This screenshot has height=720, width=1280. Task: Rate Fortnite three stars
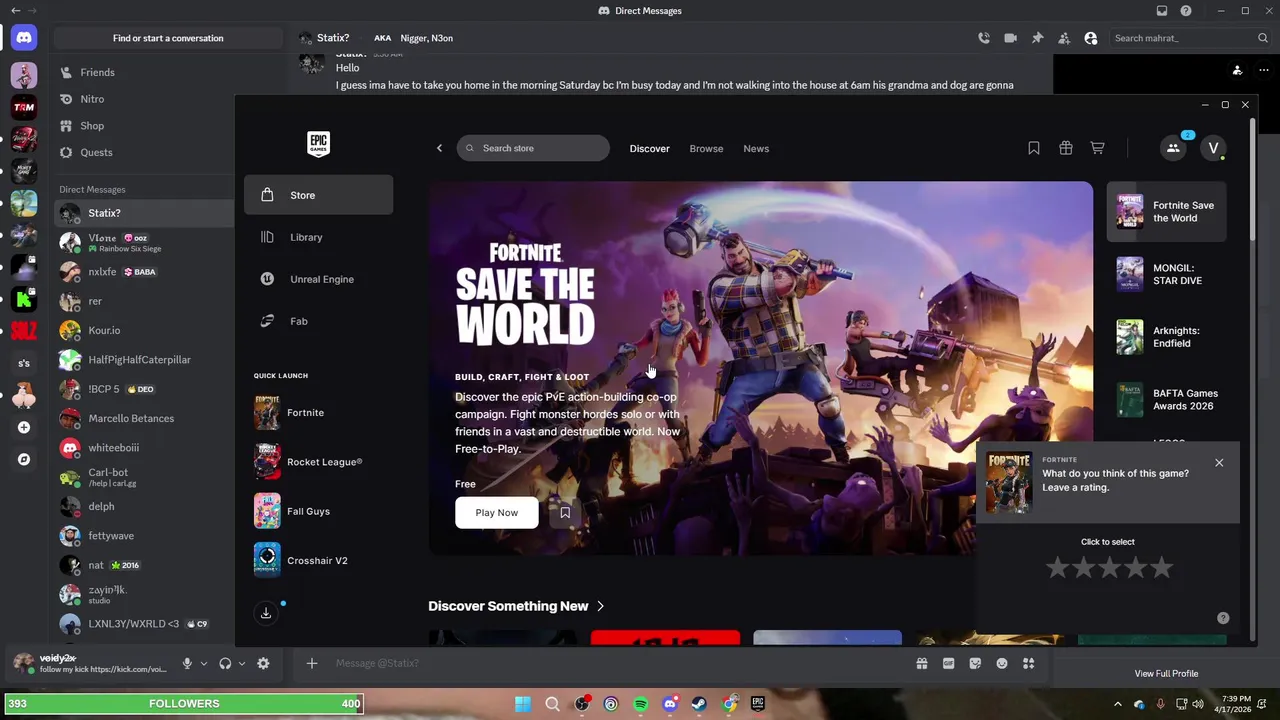click(x=1109, y=568)
